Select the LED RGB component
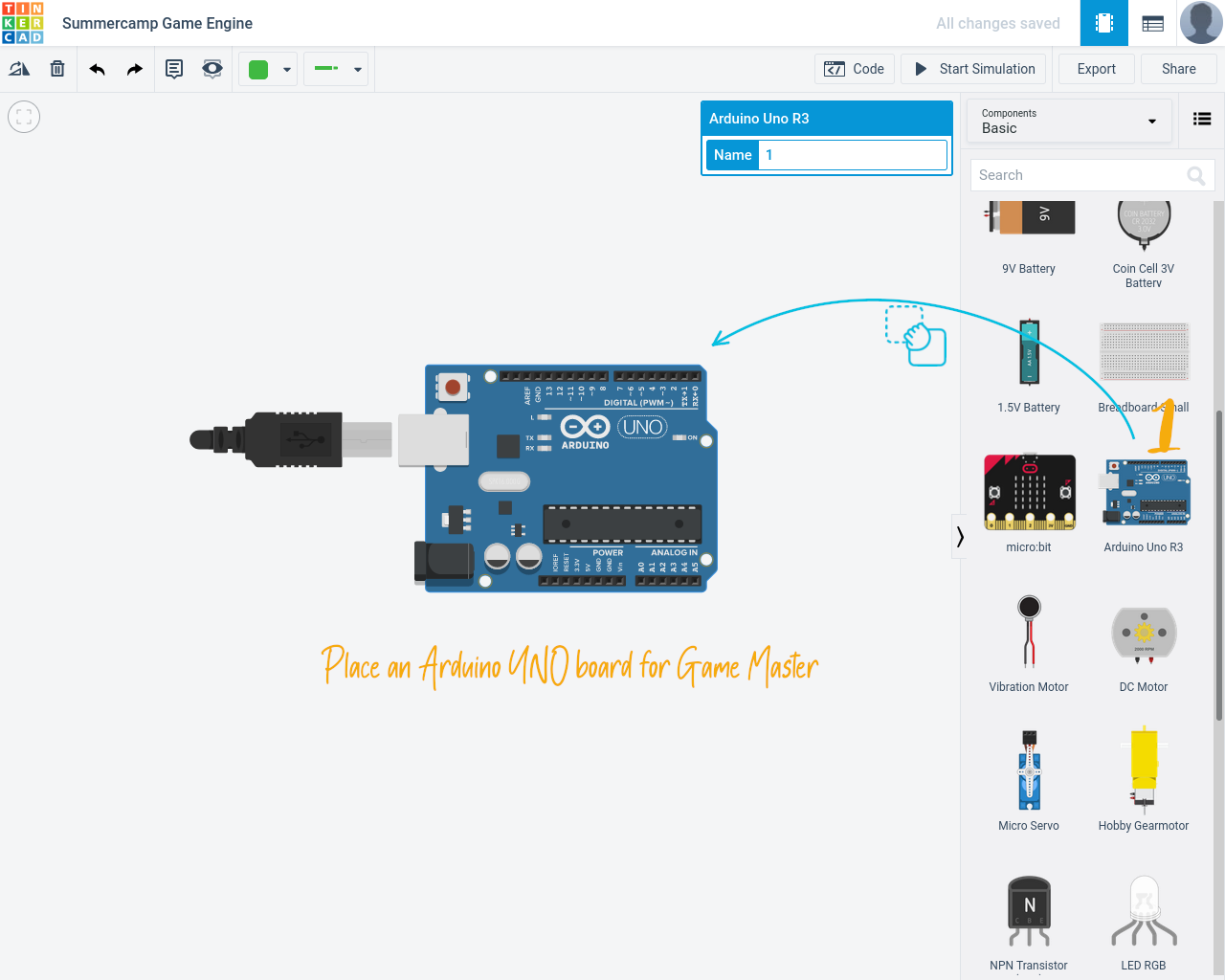Screen dimensions: 1225x980 tap(1144, 923)
